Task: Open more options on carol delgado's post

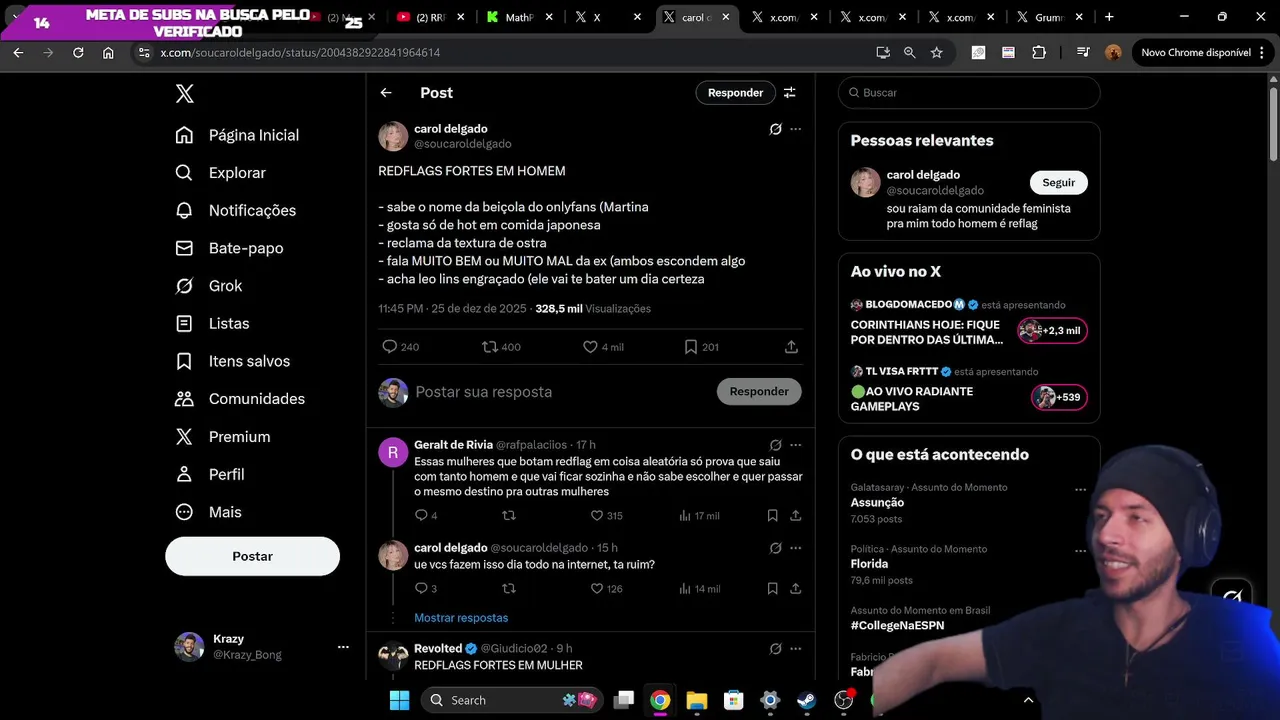Action: coord(796,129)
